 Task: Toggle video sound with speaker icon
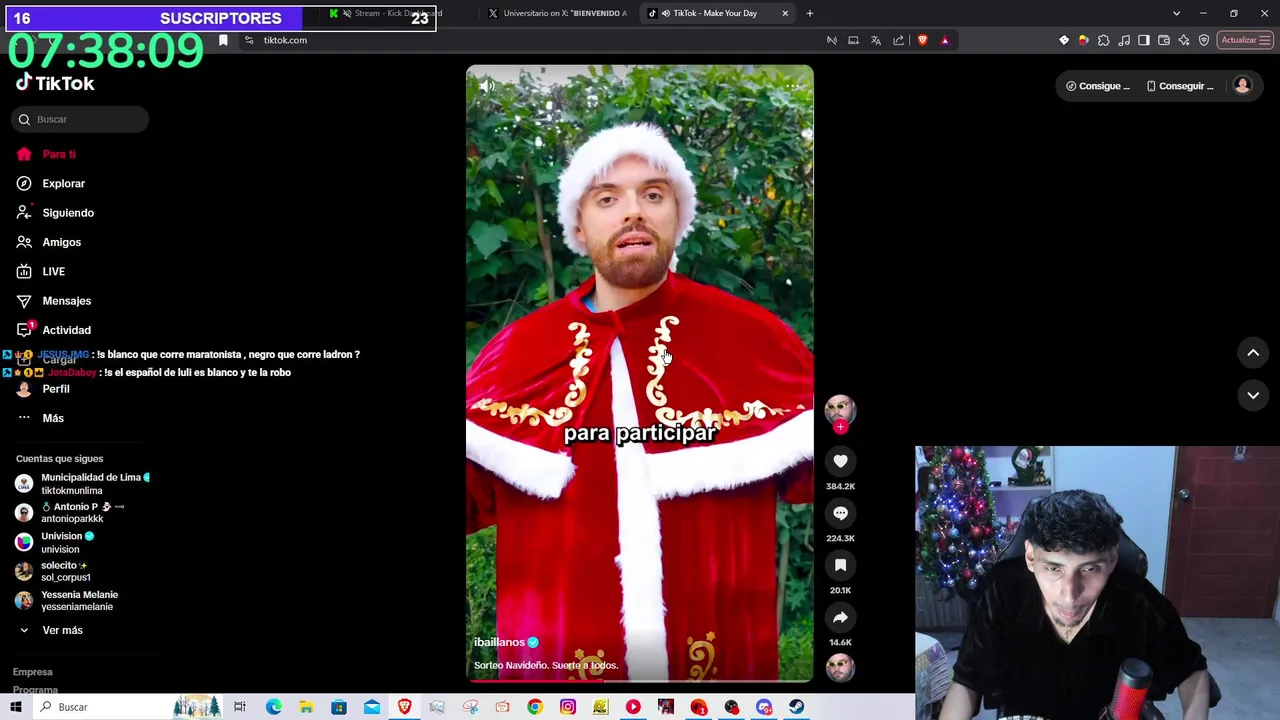pyautogui.click(x=487, y=86)
